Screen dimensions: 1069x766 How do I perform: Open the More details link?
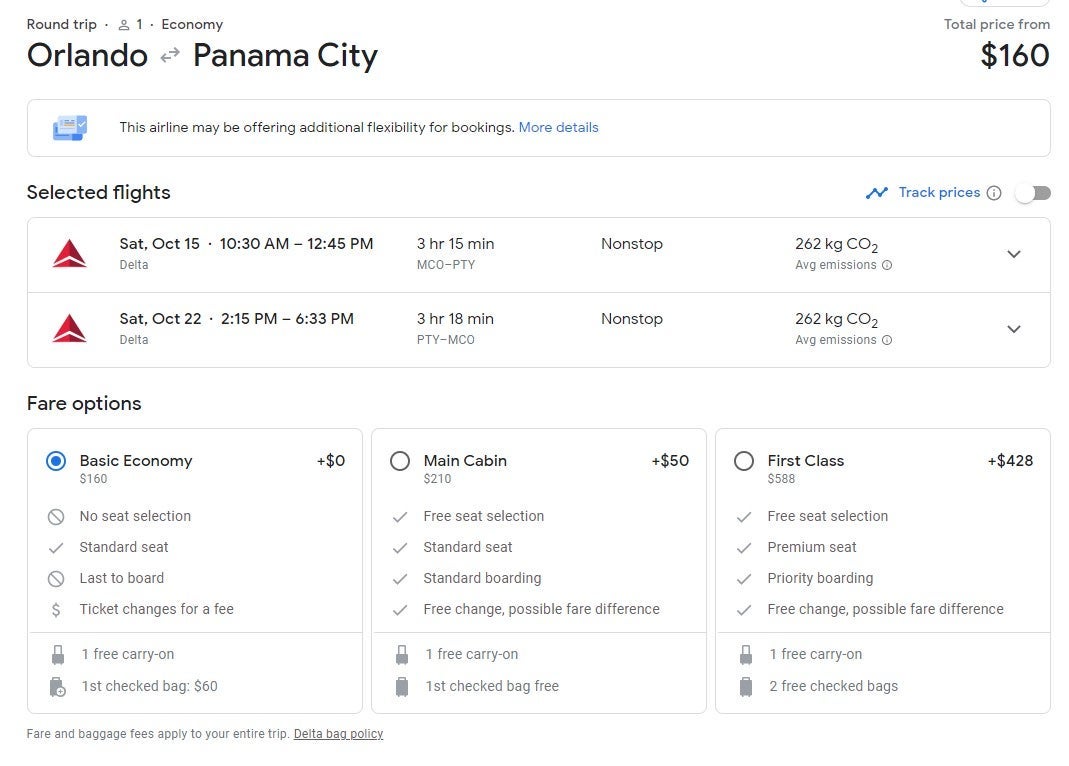tap(558, 127)
